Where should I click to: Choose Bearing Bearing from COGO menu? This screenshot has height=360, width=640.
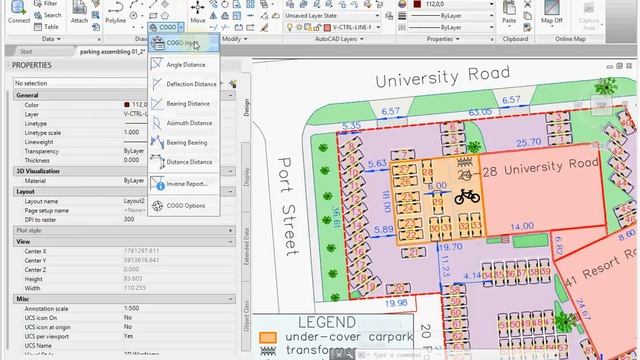click(x=184, y=142)
